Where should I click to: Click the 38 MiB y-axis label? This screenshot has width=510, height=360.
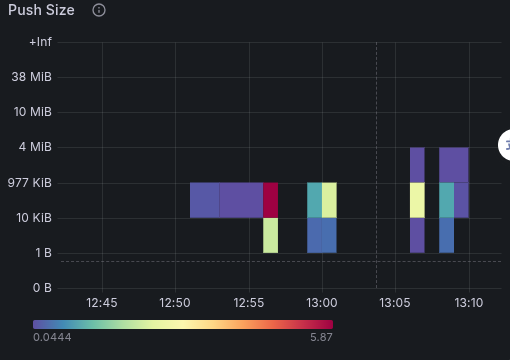[32, 77]
